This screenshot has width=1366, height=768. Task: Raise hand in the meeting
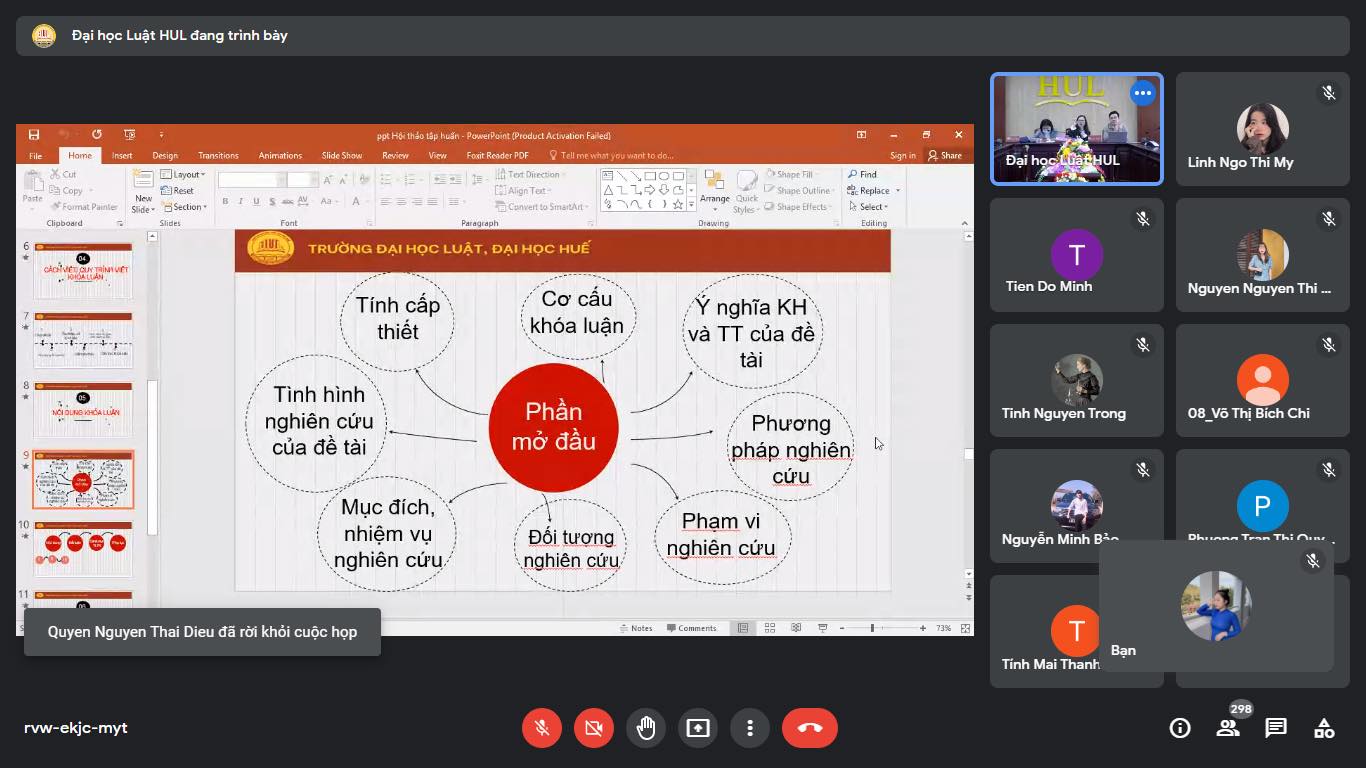point(646,728)
